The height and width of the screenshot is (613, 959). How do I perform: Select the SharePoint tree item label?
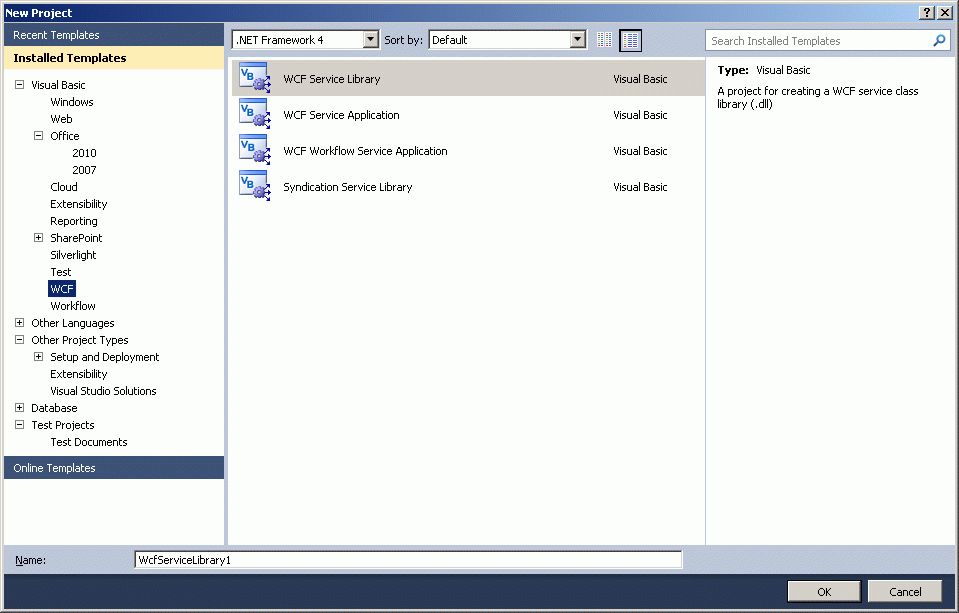click(x=76, y=238)
